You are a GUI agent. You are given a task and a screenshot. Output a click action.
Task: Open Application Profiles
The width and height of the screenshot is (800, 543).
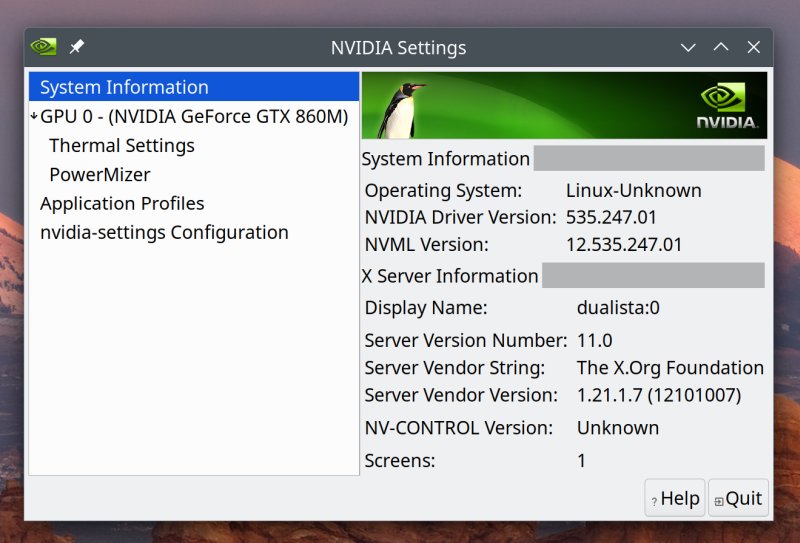pos(122,203)
